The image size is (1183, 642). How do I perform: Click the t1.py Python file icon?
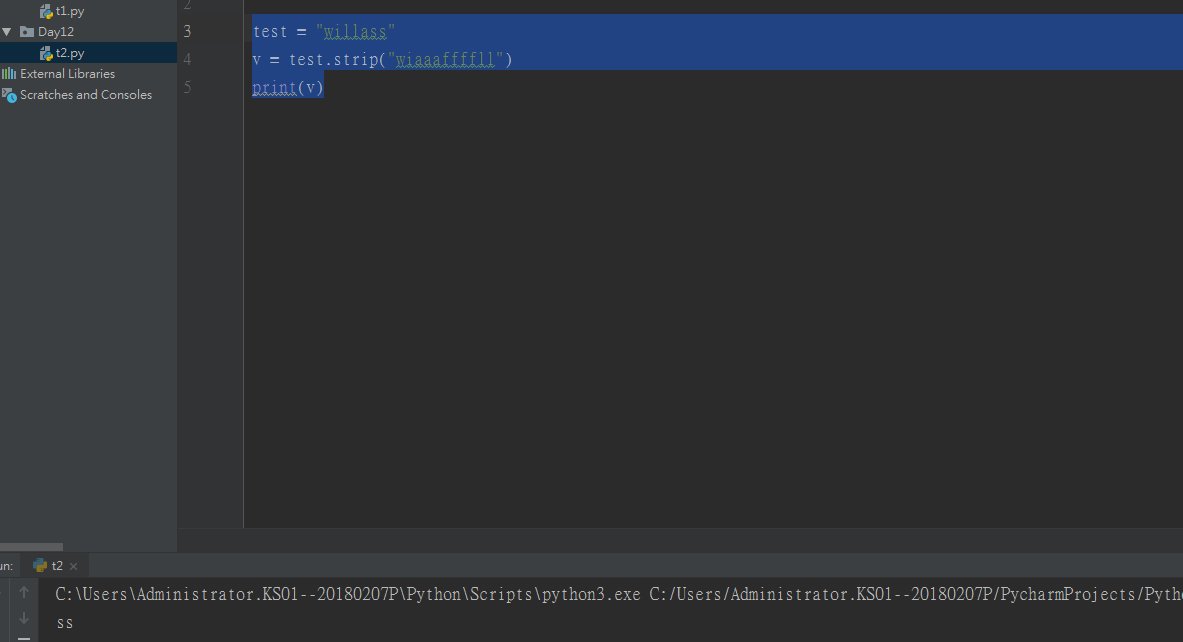[x=46, y=11]
